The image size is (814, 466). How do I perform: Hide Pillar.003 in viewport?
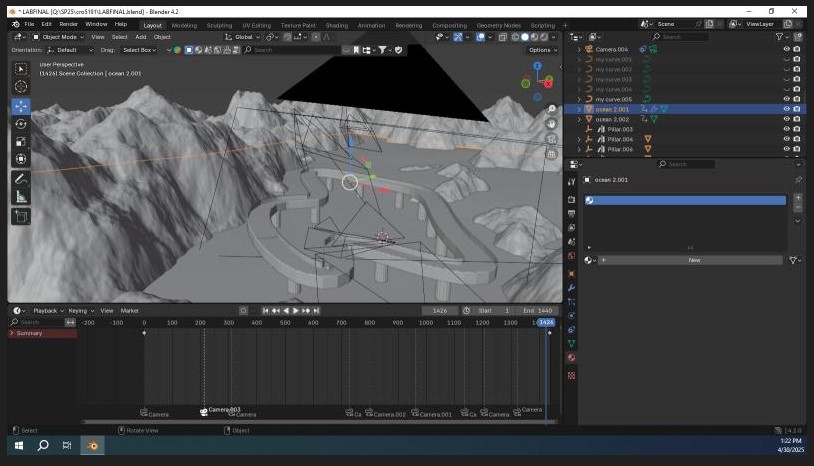point(786,129)
